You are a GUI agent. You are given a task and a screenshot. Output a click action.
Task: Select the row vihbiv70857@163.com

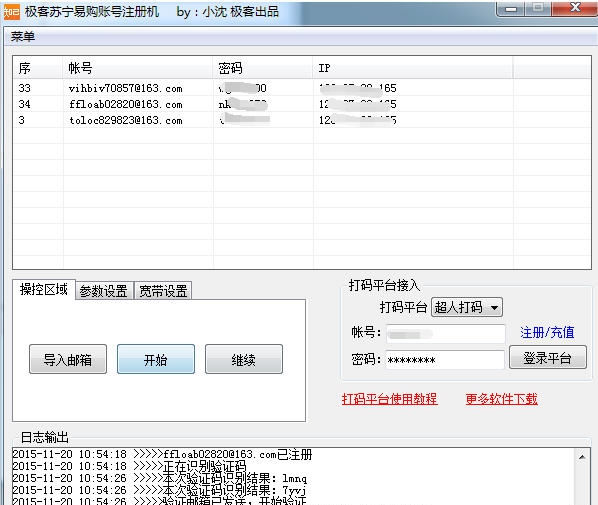pos(302,88)
